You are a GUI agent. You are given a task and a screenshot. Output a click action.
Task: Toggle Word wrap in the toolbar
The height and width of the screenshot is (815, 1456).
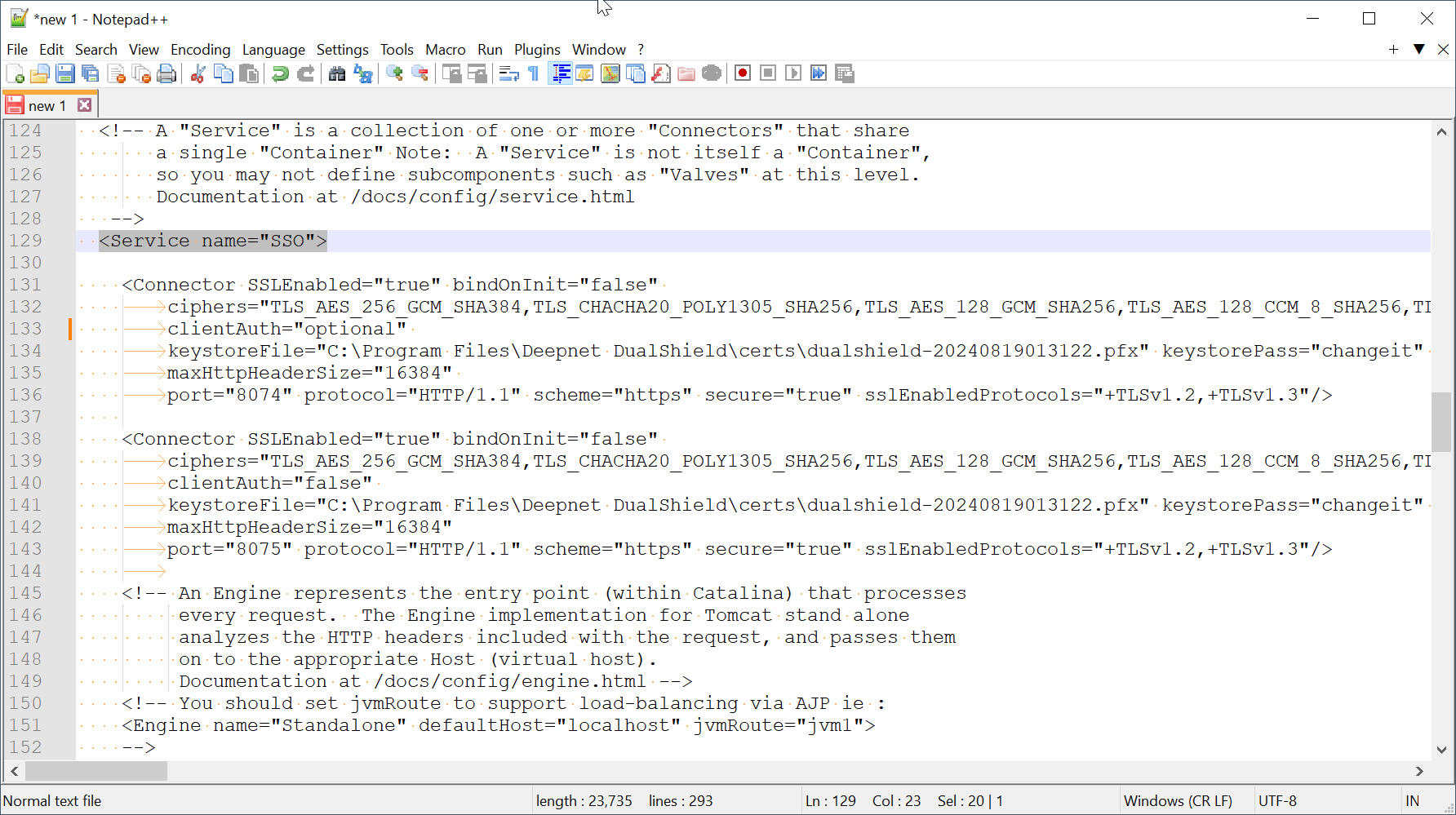(x=508, y=73)
